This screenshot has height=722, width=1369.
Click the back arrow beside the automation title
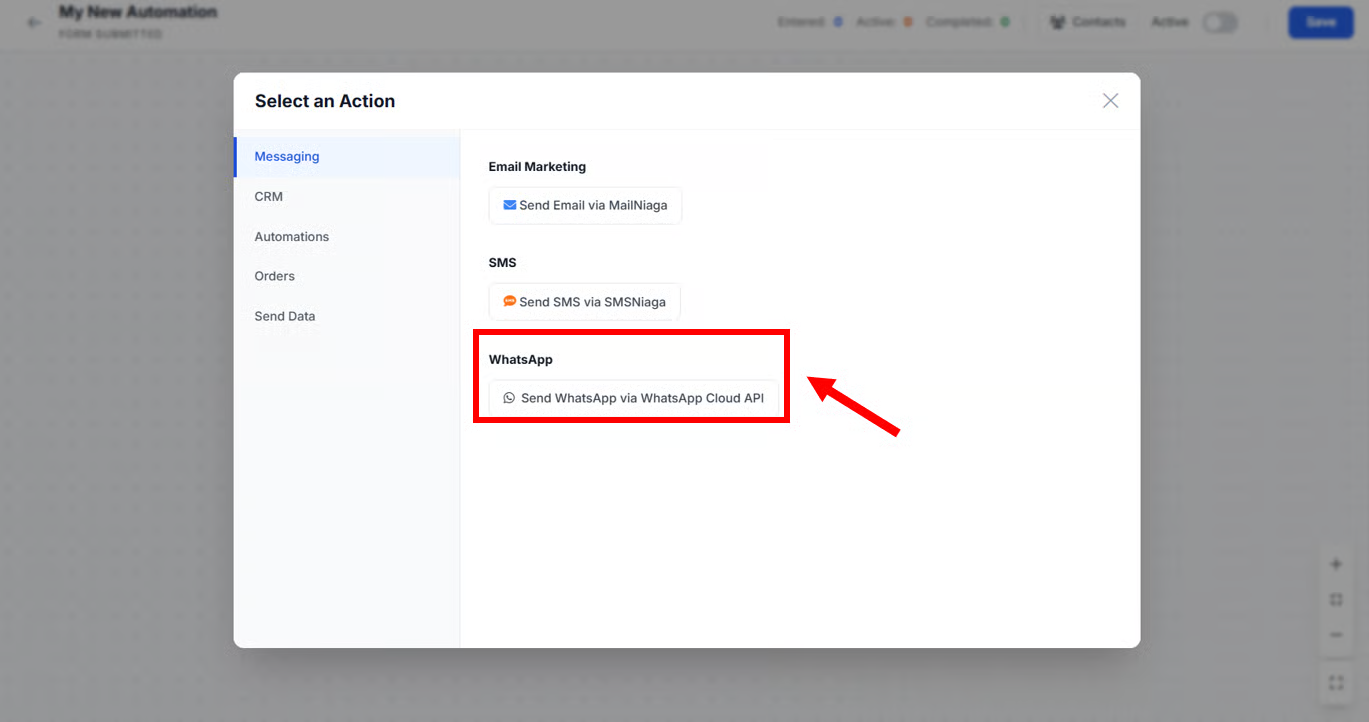[35, 22]
